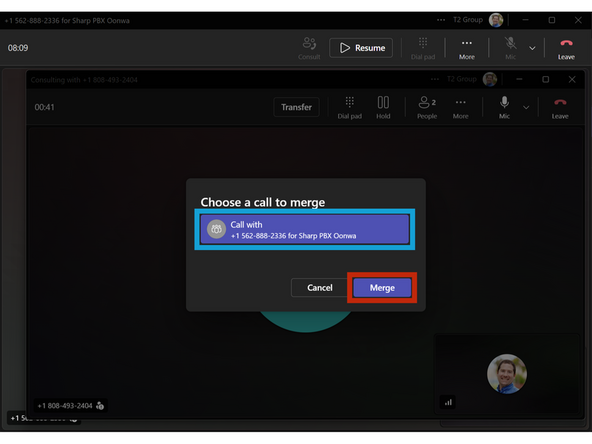Open More options in the outer call toolbar
592x444 pixels.
(467, 48)
